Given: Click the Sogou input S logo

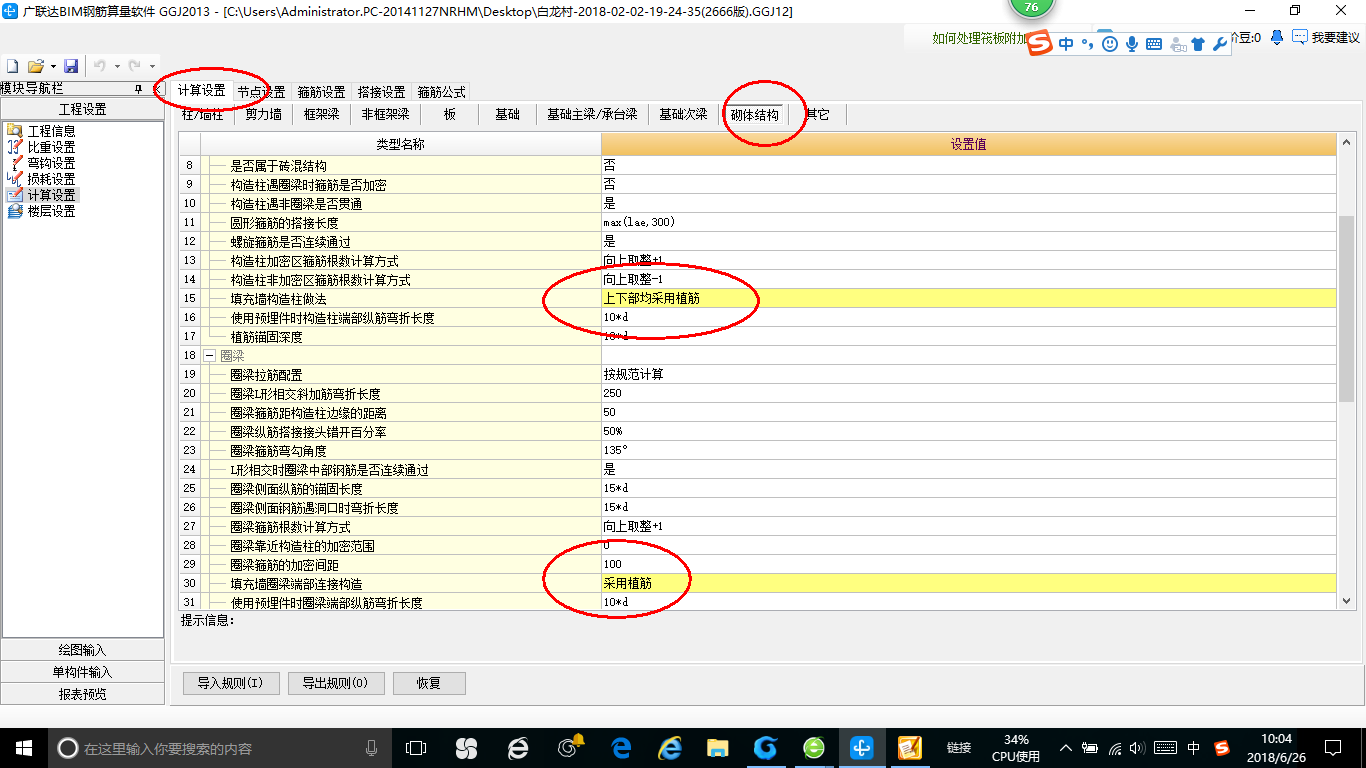Looking at the screenshot, I should [1041, 43].
